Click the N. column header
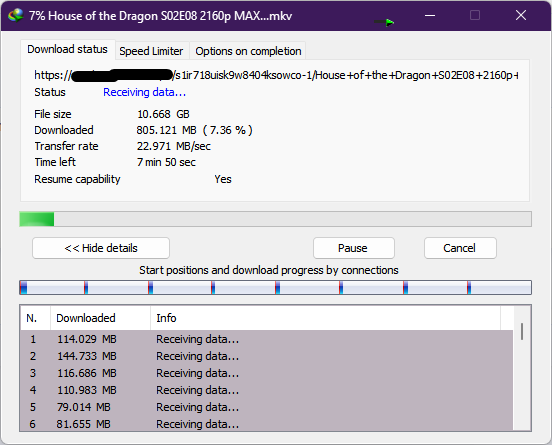 (x=36, y=318)
